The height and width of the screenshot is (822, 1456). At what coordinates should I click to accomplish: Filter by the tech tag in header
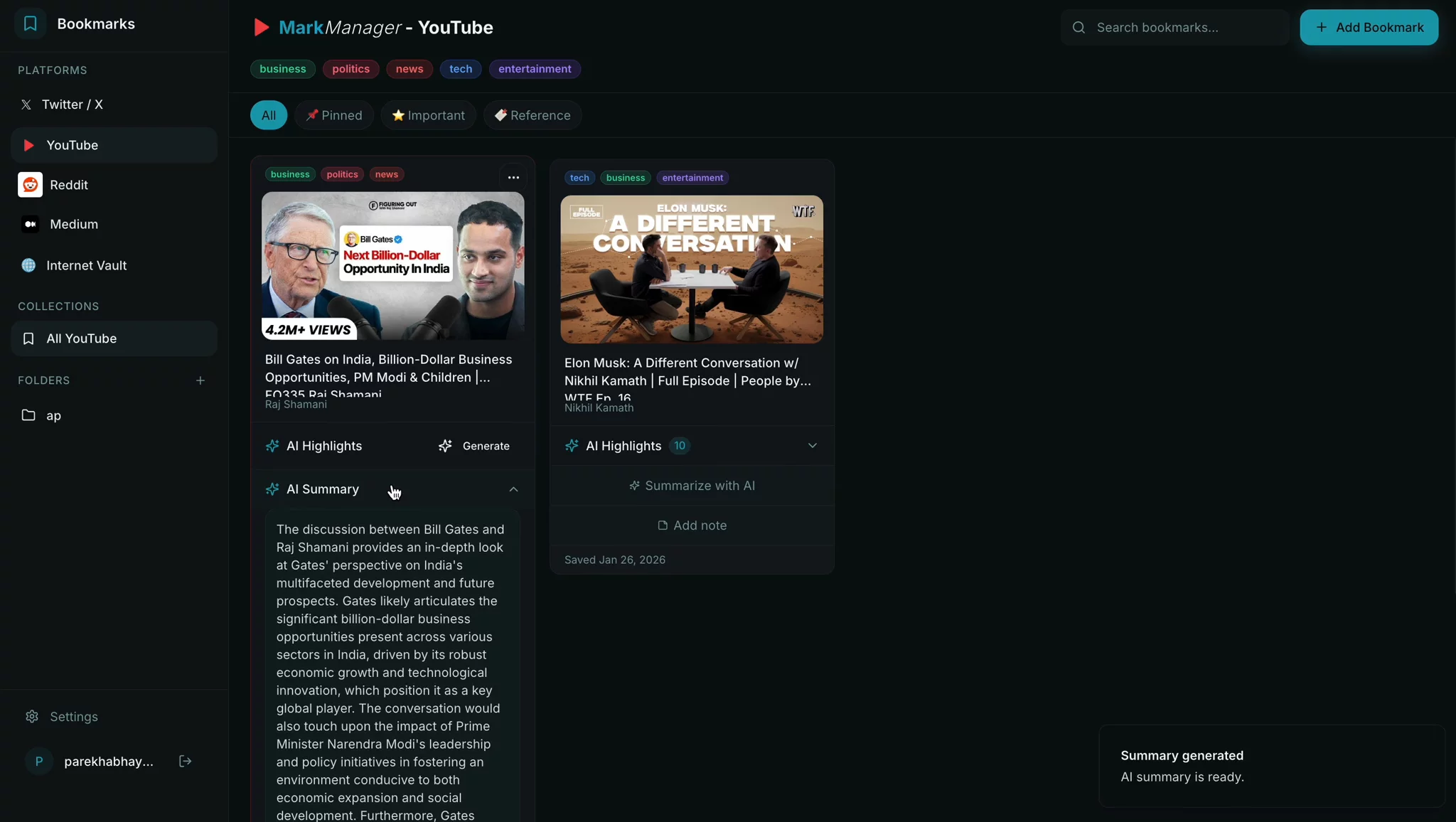click(461, 69)
